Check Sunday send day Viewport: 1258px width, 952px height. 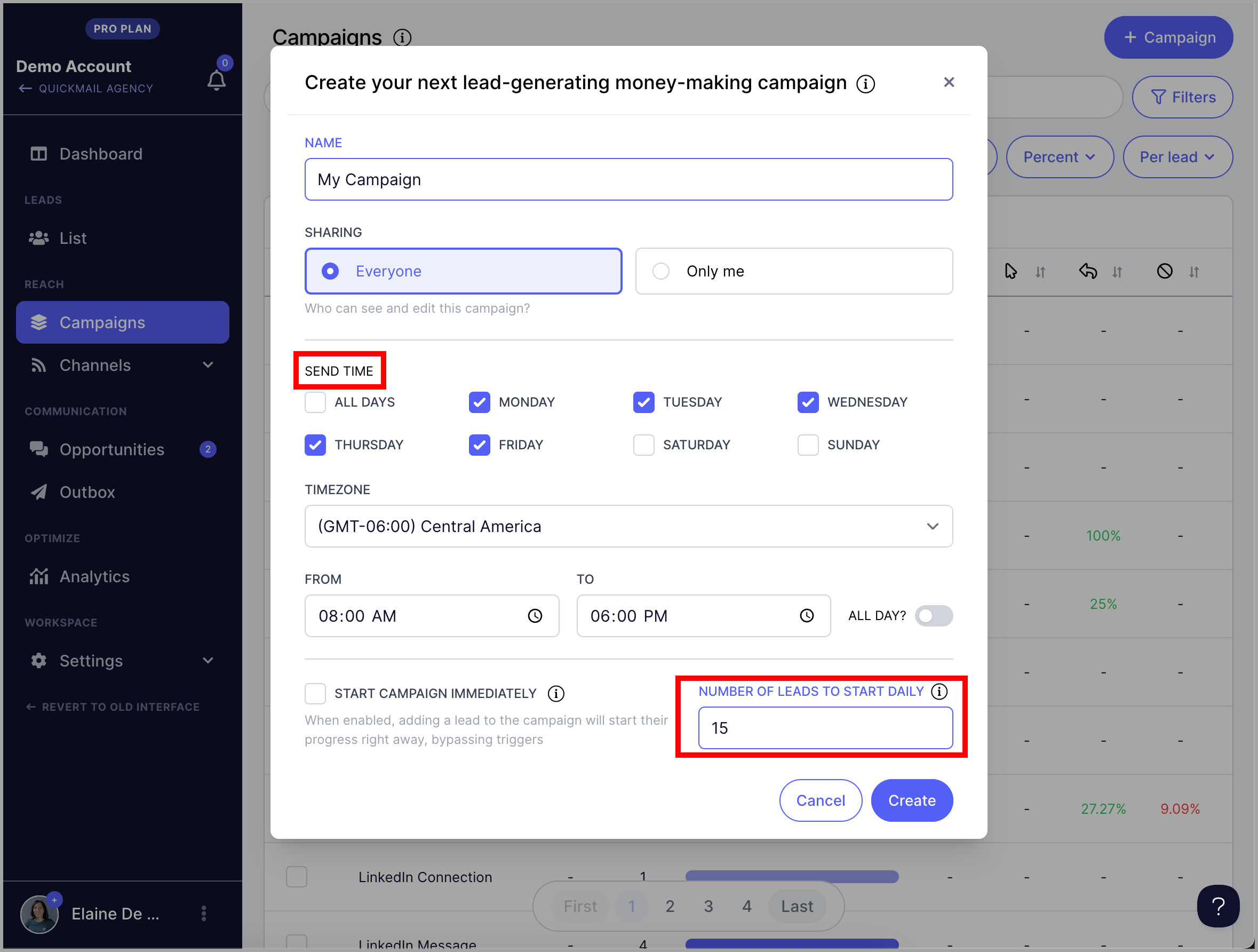808,445
